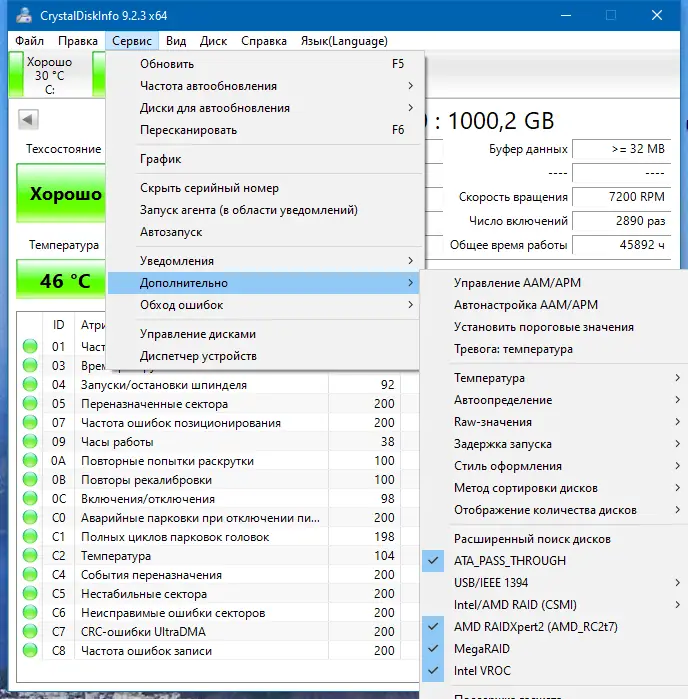Select Пересканировать menu entry

tap(263, 130)
